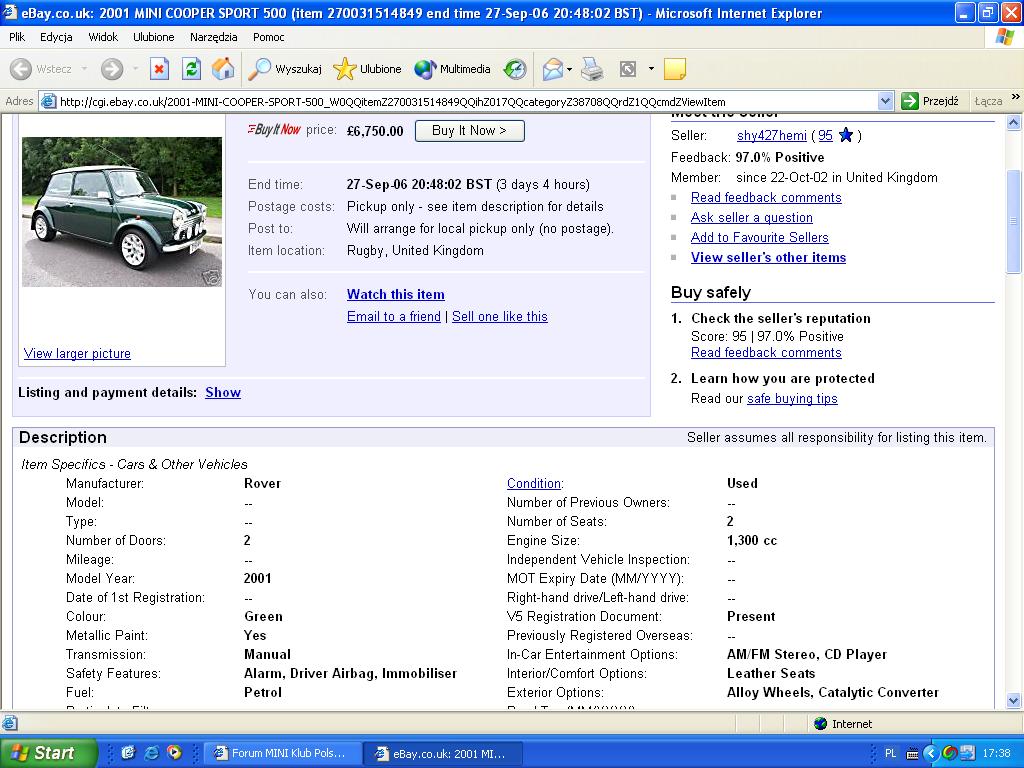Viewport: 1024px width, 768px height.
Task: Open the Widok menu
Action: 103,37
